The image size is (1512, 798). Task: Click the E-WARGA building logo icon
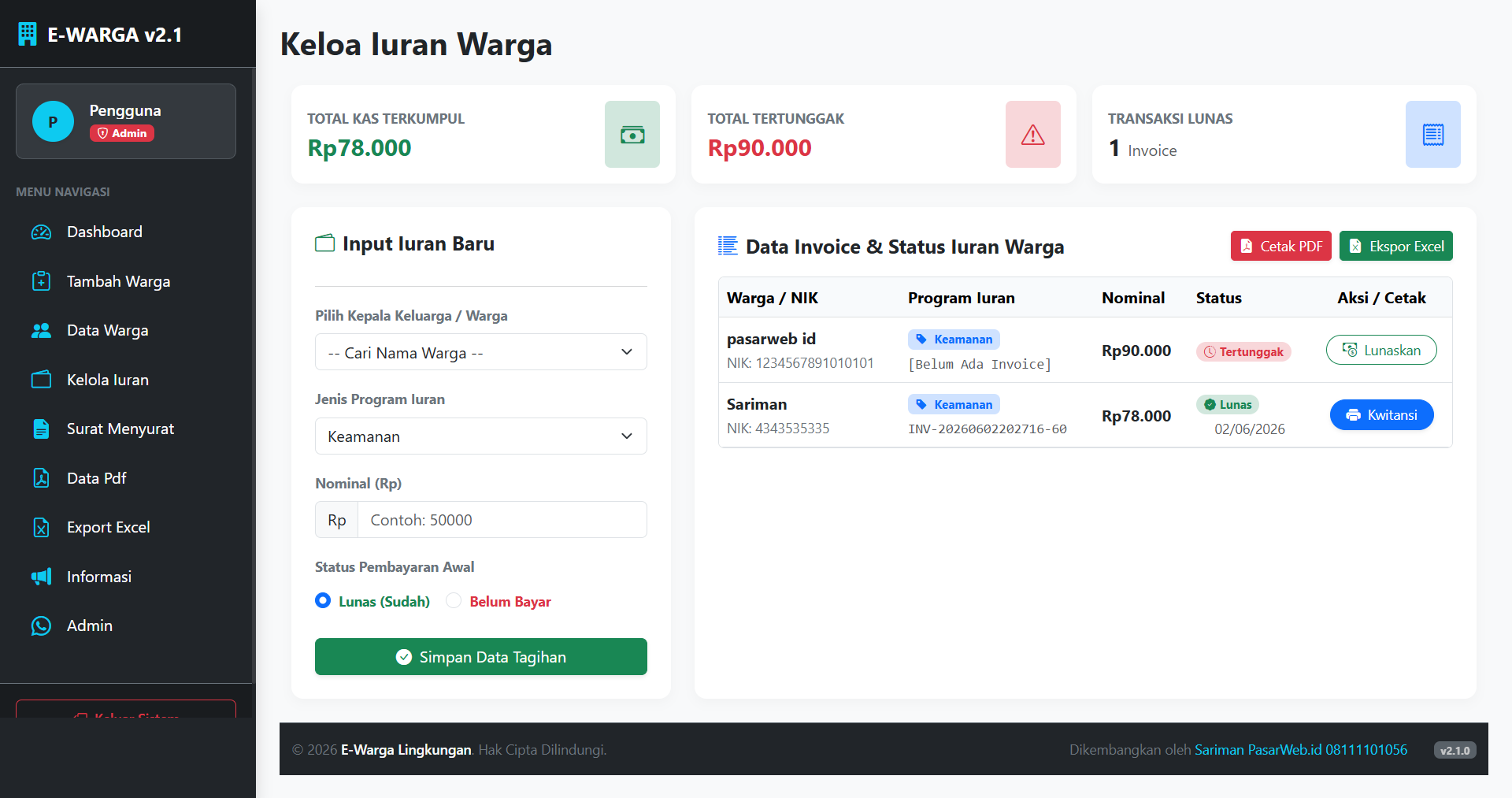click(28, 35)
